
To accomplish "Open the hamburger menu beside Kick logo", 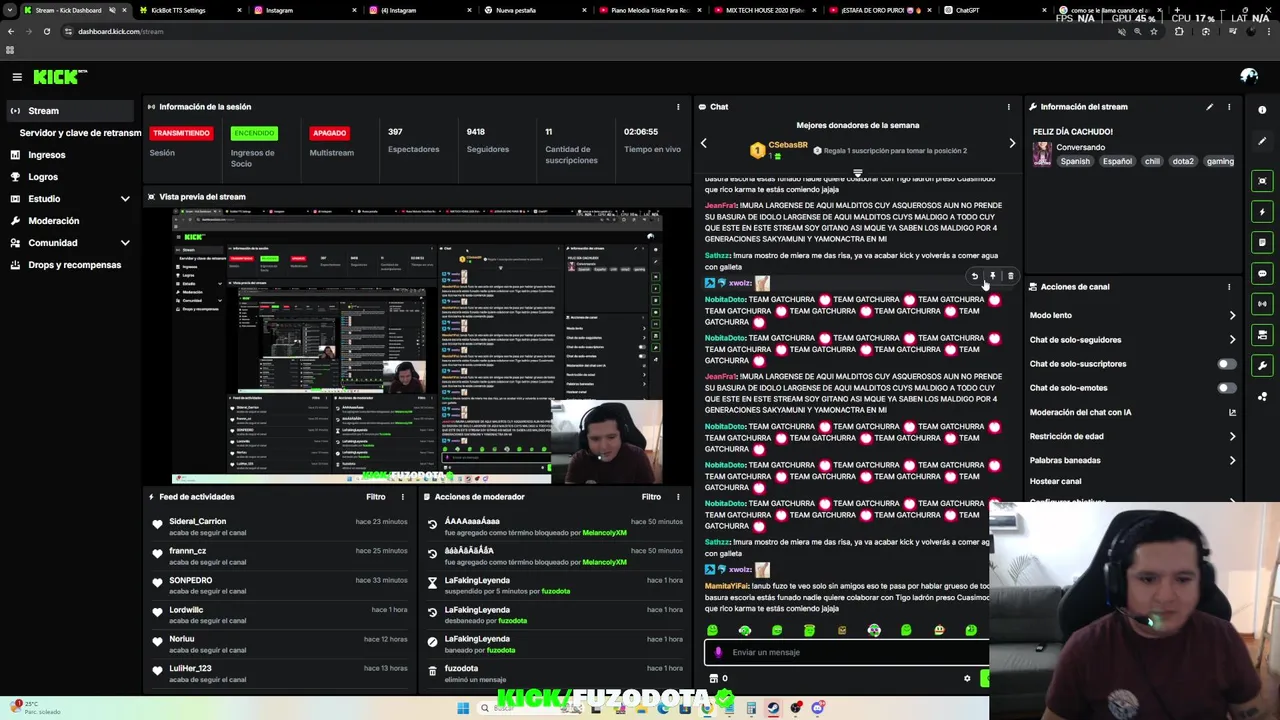I will click(x=17, y=77).
